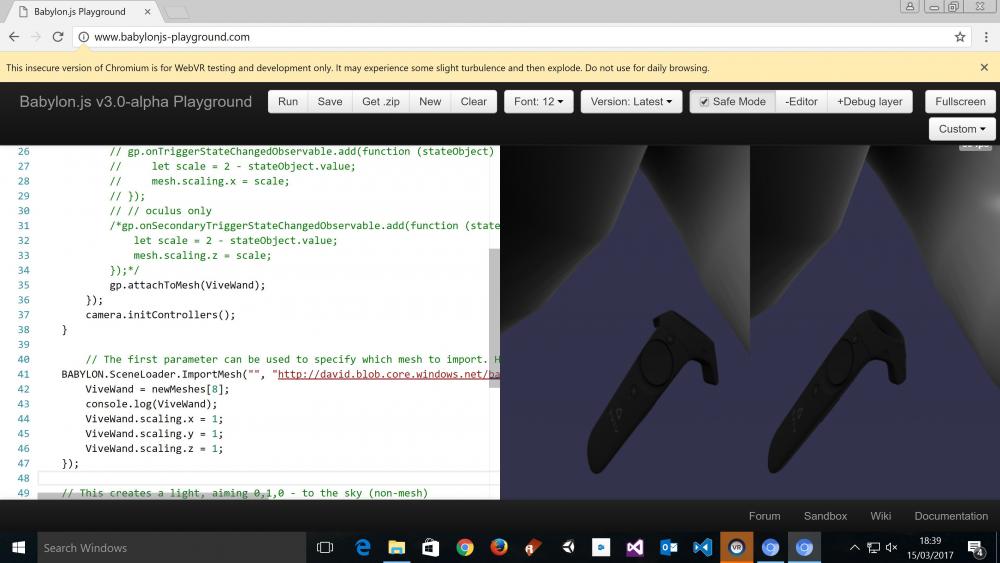This screenshot has width=1000, height=563.
Task: Open Visual Studio Code (blue) from taskbar
Action: point(702,548)
